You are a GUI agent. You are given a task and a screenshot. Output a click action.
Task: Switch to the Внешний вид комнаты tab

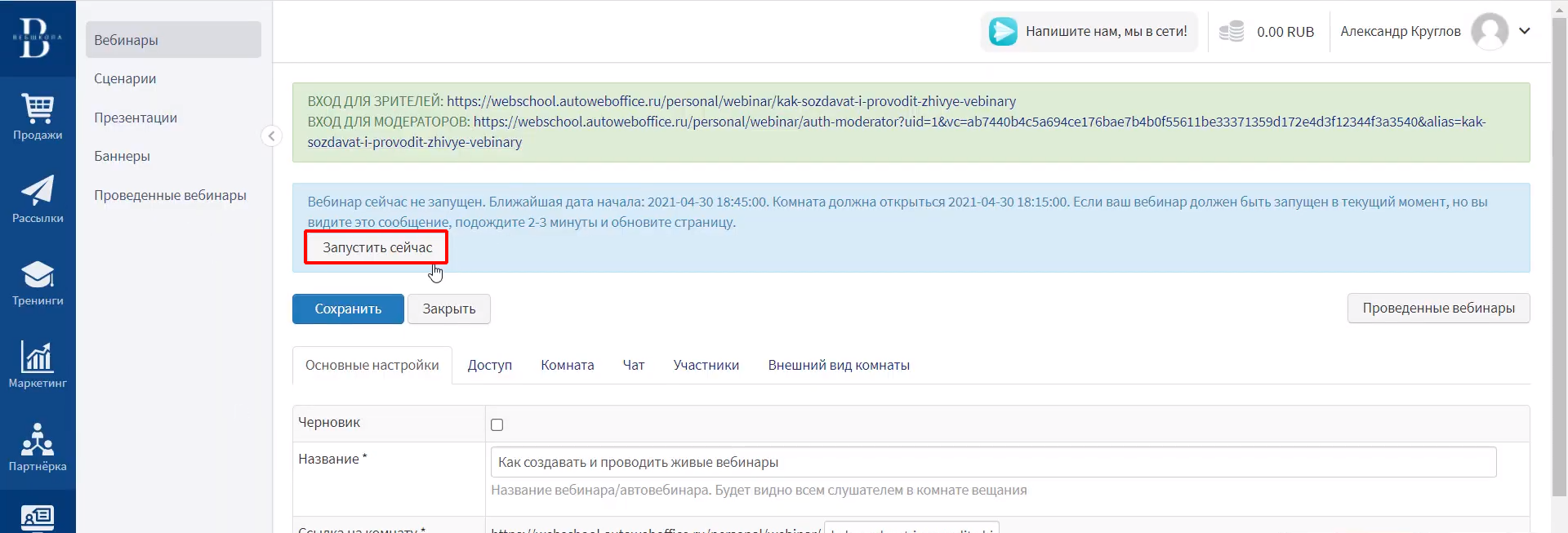(x=838, y=365)
